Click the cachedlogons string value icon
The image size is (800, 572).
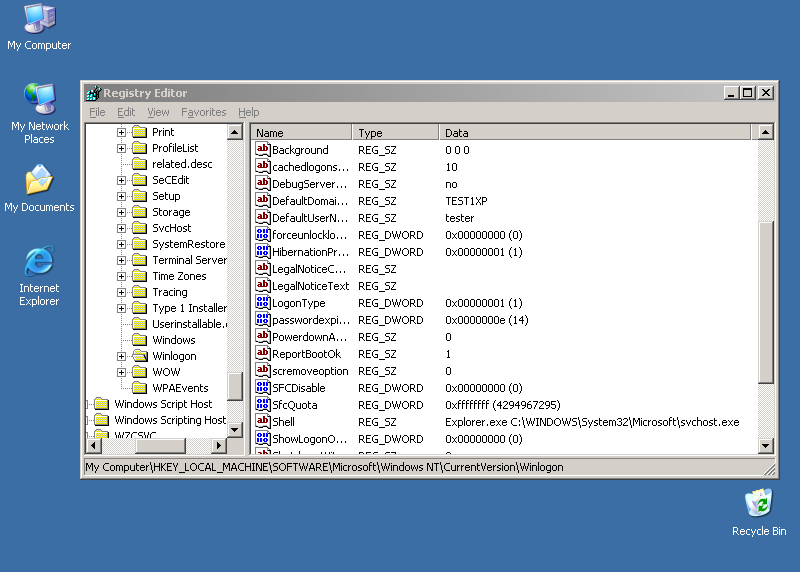click(x=263, y=166)
